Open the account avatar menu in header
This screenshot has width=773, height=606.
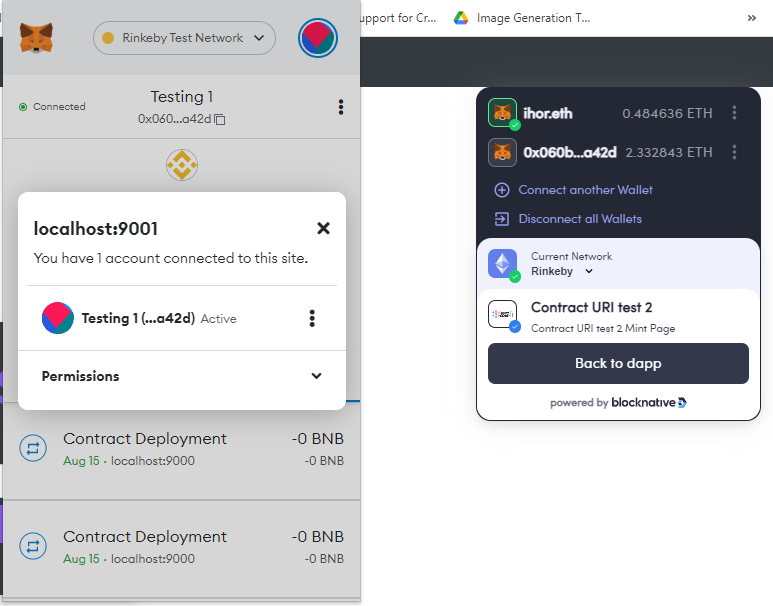[x=317, y=38]
